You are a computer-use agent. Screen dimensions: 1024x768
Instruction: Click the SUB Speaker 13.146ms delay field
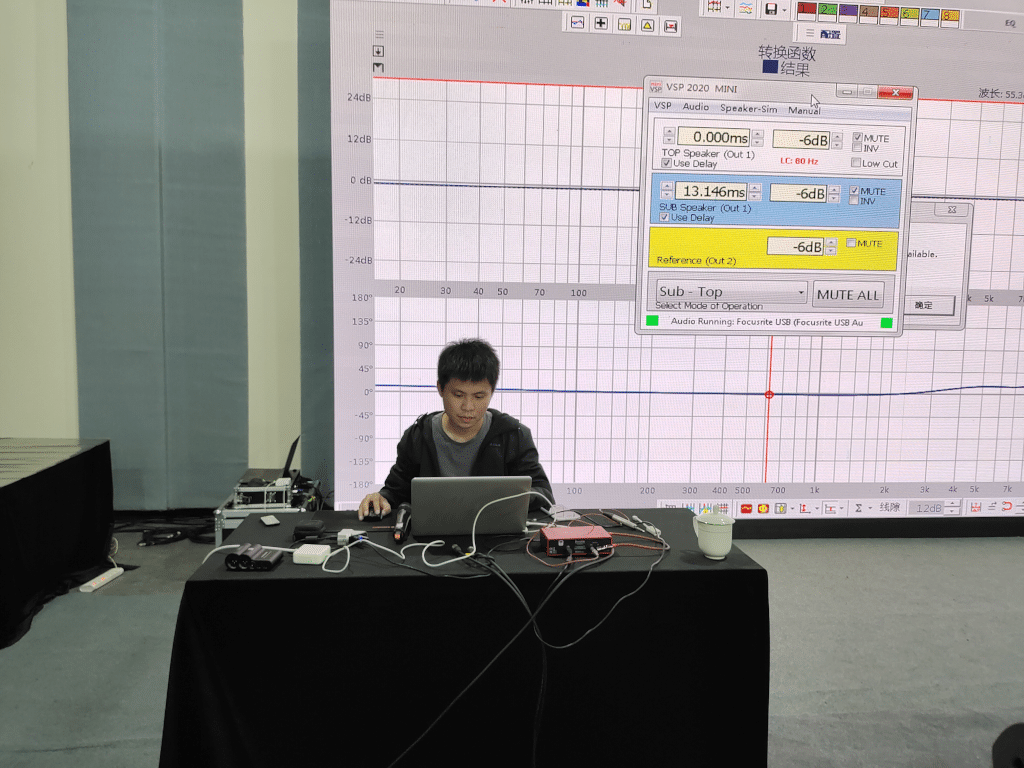click(x=710, y=191)
